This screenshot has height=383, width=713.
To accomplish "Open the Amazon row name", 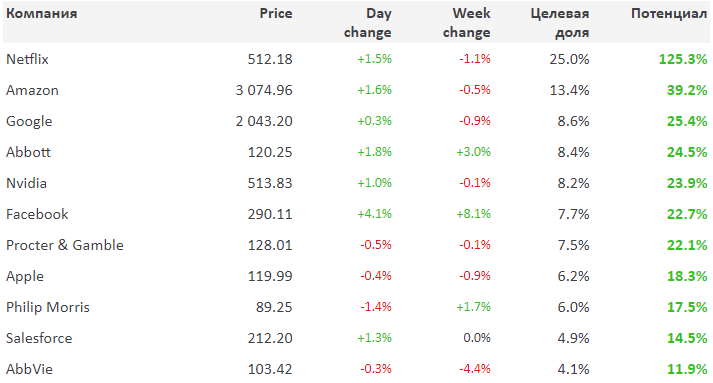I will coord(32,90).
